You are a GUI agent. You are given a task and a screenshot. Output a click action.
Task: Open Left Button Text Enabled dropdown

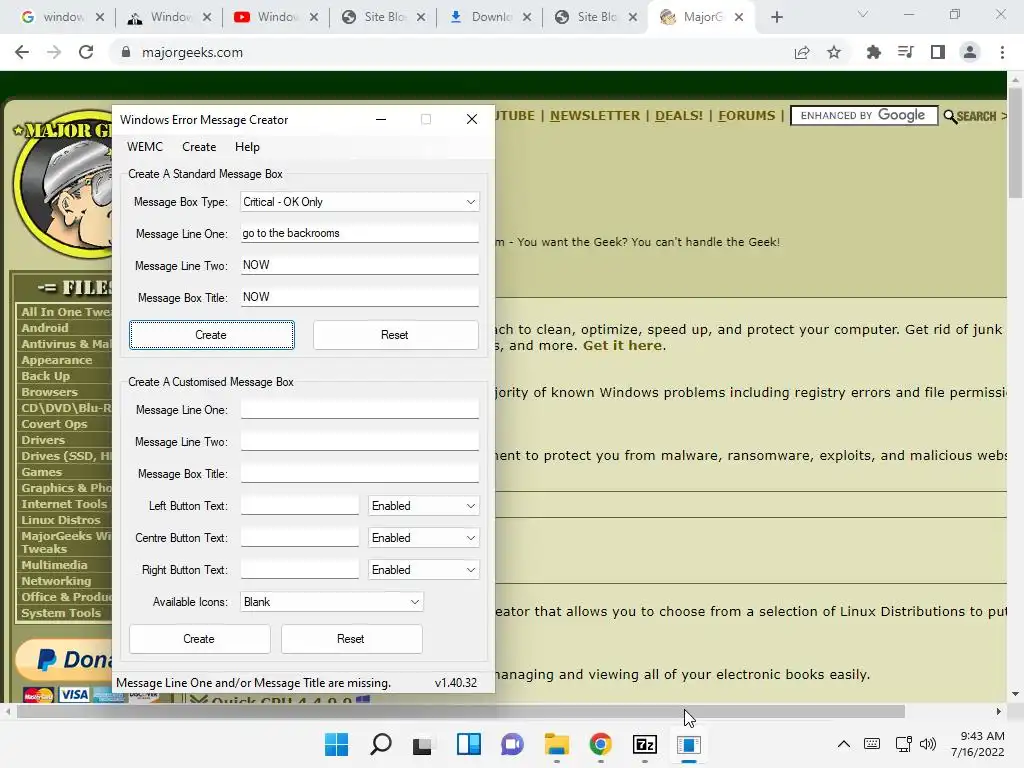click(423, 506)
